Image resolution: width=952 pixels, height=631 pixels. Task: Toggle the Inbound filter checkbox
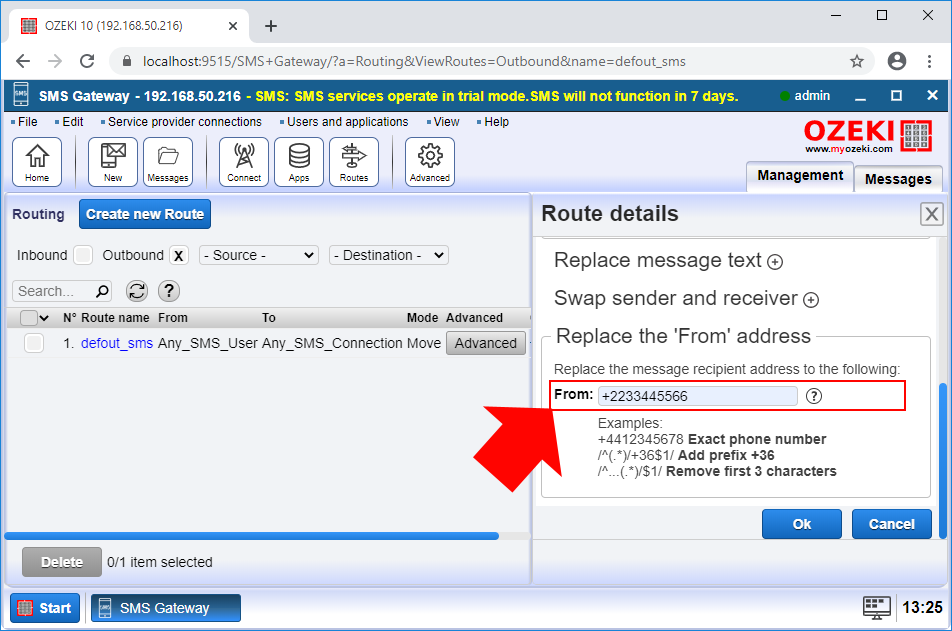pyautogui.click(x=83, y=255)
